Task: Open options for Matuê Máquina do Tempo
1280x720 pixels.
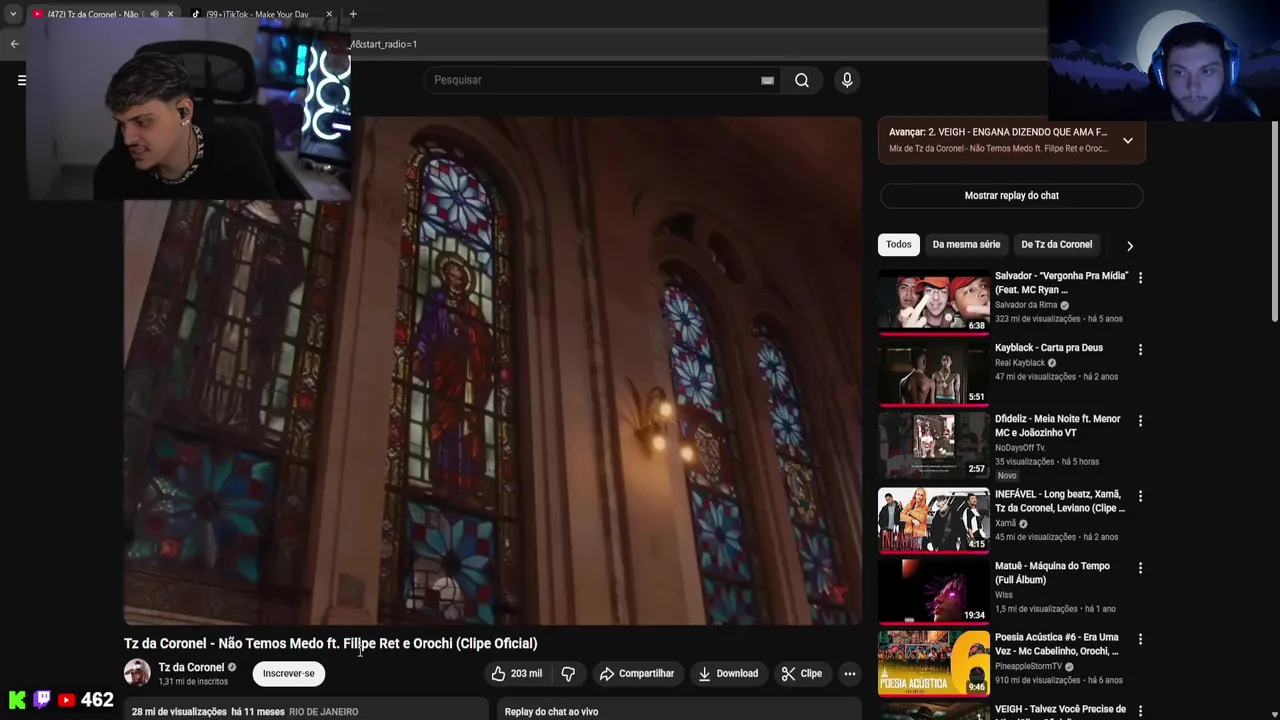Action: 1140,567
